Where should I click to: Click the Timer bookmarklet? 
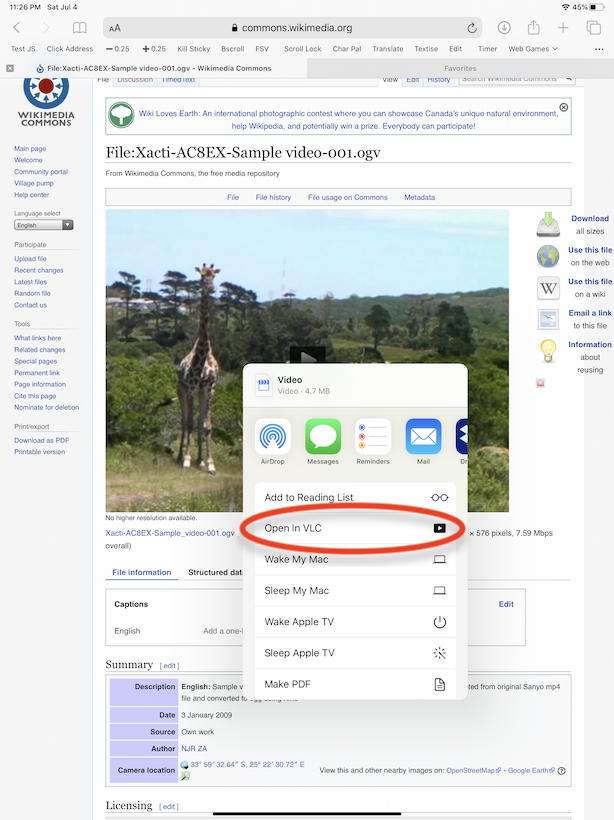tap(487, 49)
